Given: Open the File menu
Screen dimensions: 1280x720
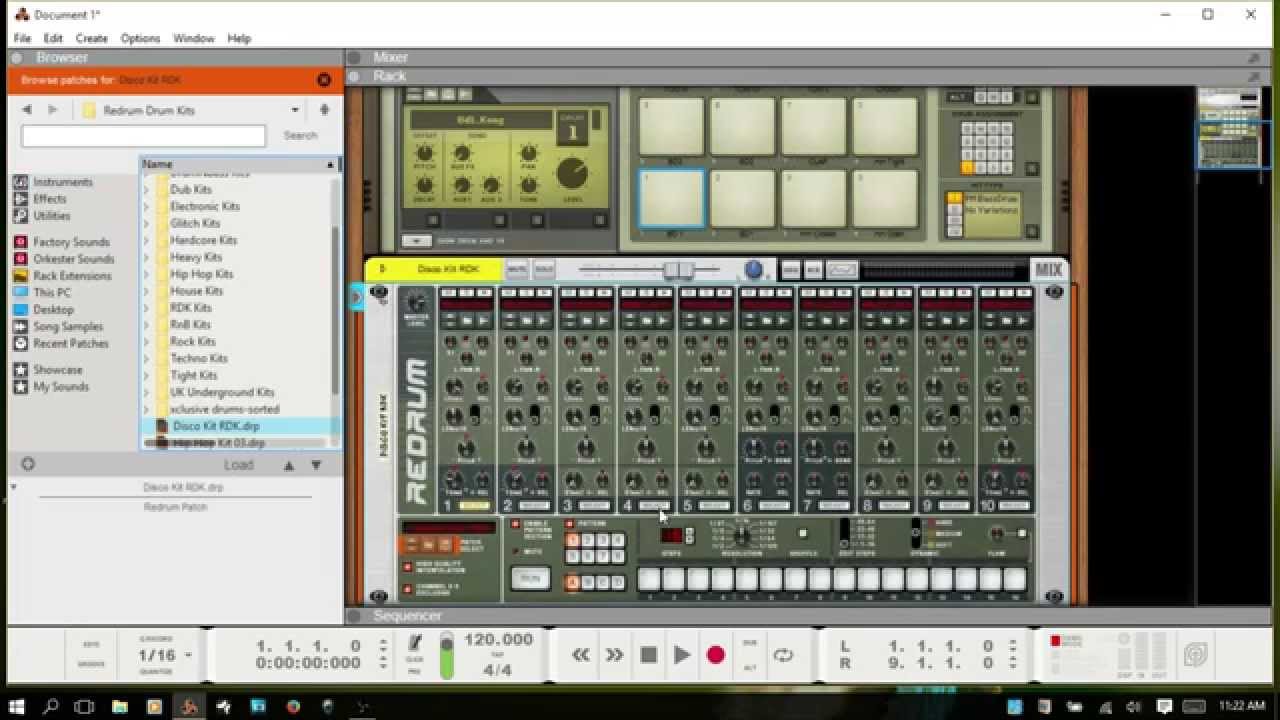Looking at the screenshot, I should coord(22,38).
